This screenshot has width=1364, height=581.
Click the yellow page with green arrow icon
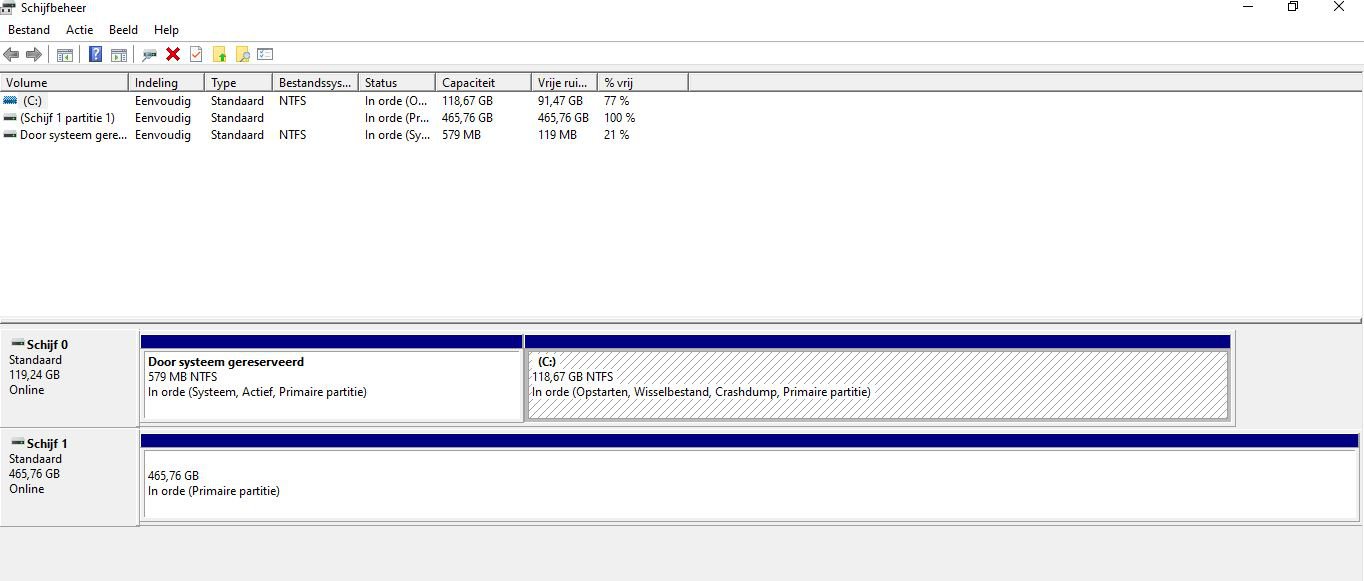(x=219, y=54)
